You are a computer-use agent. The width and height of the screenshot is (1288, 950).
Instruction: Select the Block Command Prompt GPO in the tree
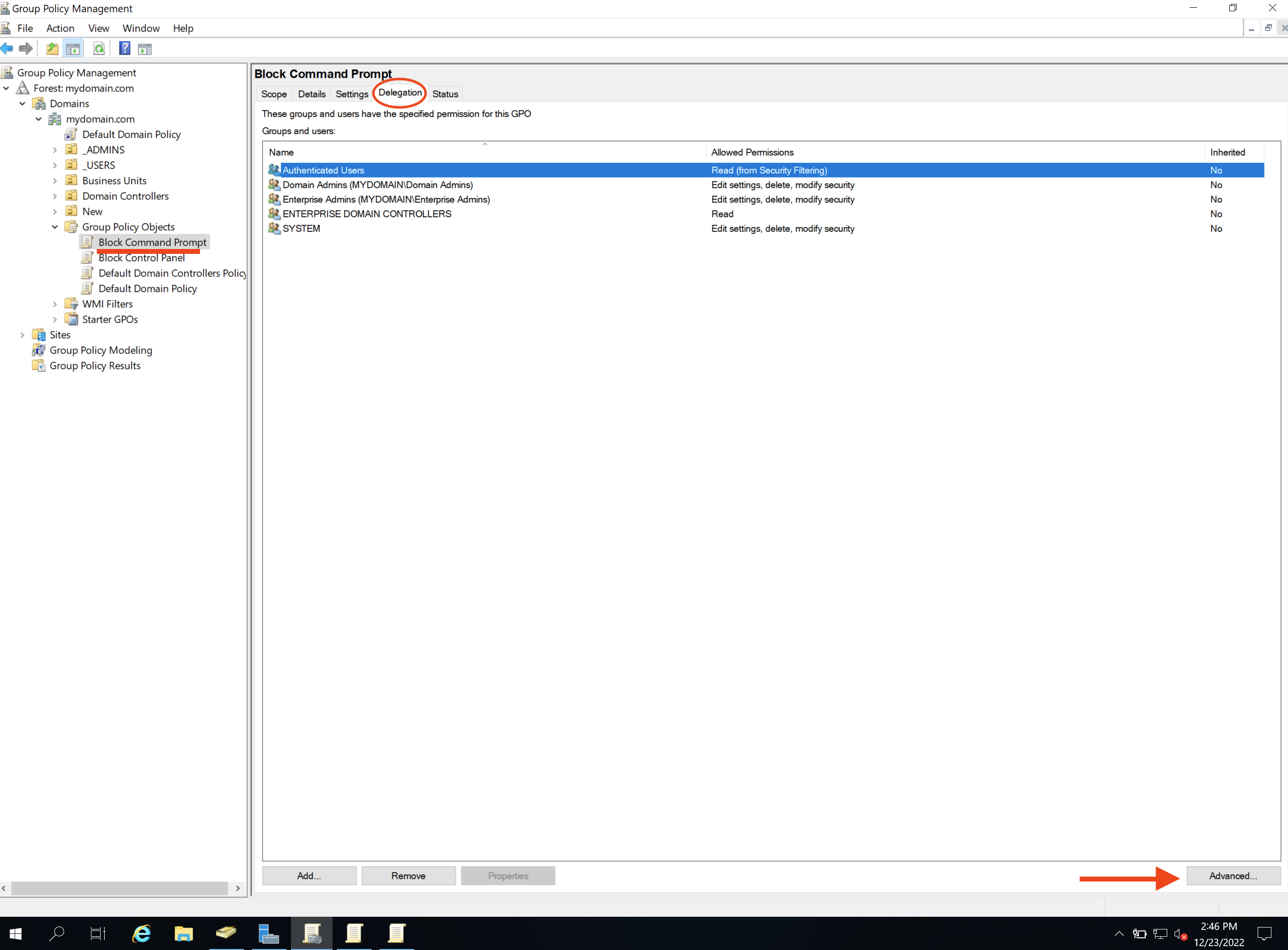(x=151, y=242)
